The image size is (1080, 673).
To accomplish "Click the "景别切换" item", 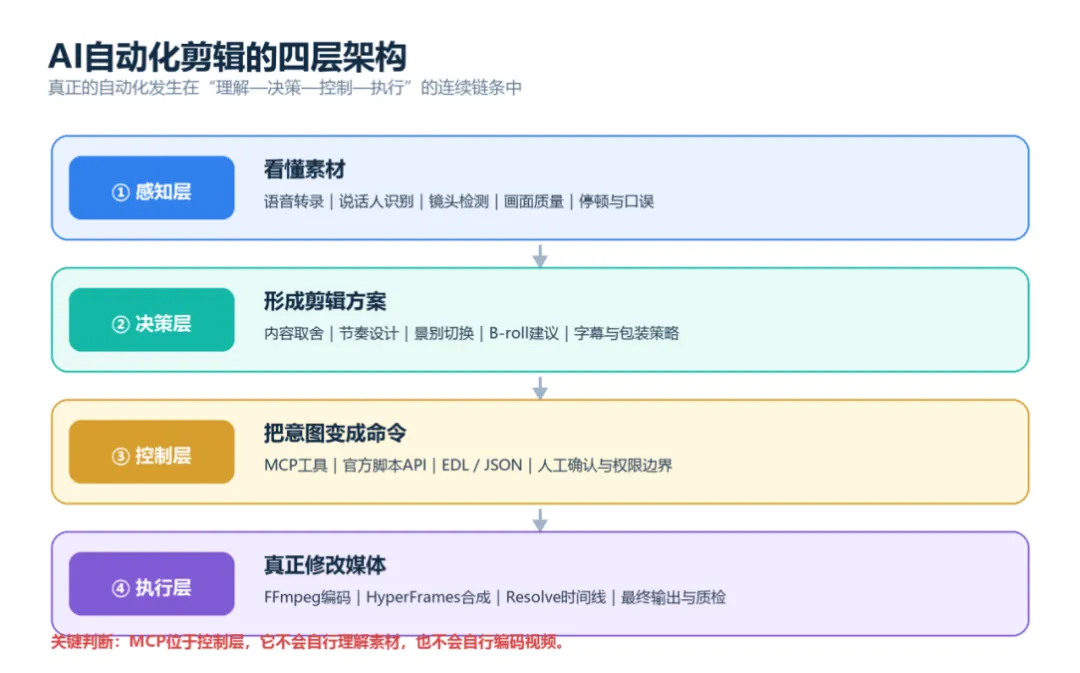I will [x=444, y=333].
